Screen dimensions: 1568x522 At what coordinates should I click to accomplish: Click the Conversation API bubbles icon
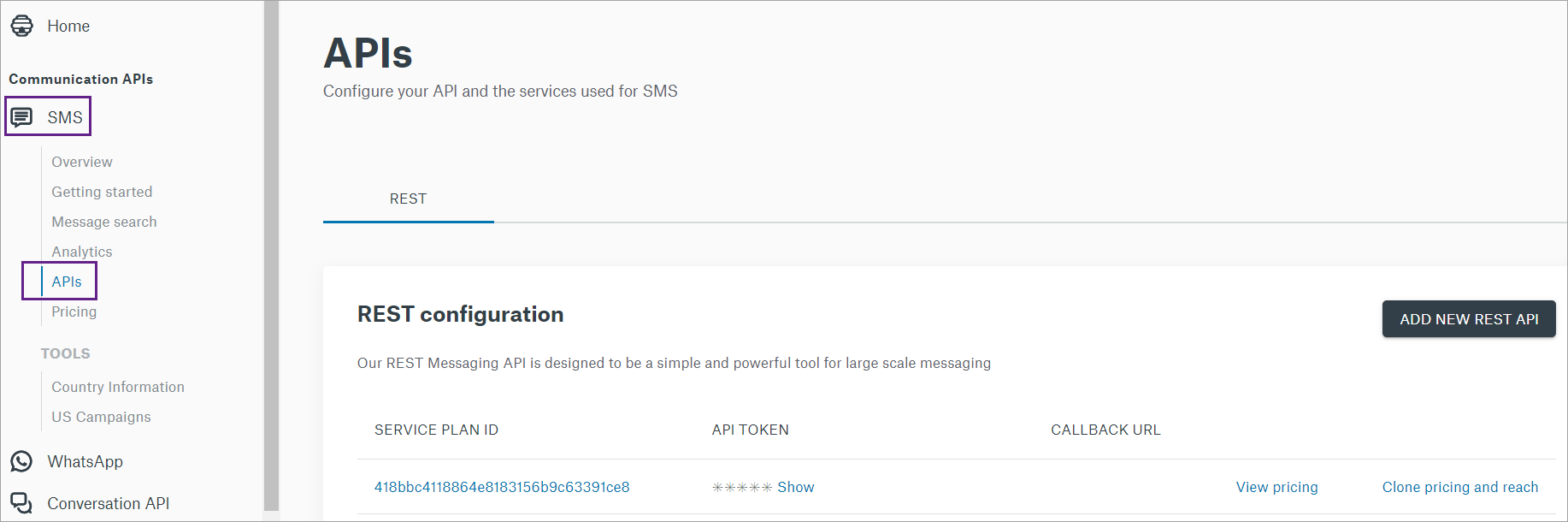click(21, 503)
